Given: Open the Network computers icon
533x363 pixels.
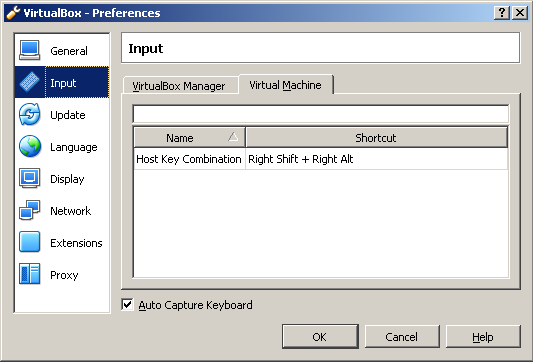Looking at the screenshot, I should pyautogui.click(x=30, y=210).
